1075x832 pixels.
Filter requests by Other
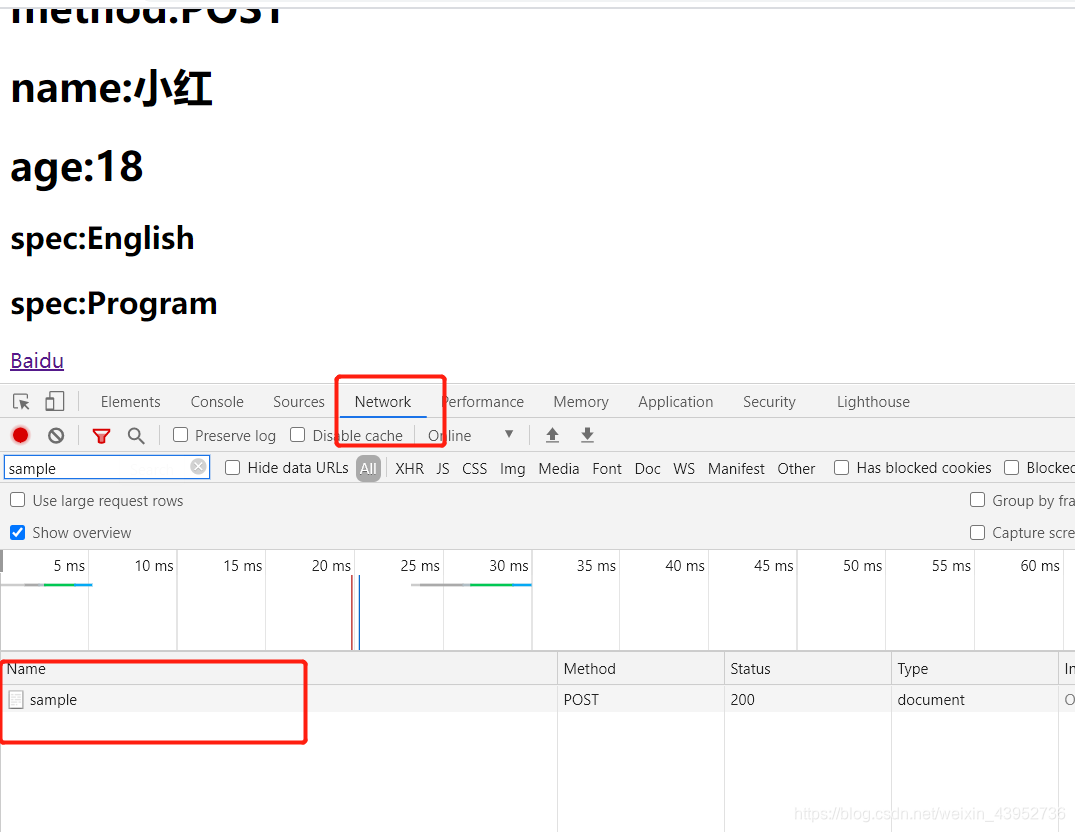pyautogui.click(x=796, y=469)
